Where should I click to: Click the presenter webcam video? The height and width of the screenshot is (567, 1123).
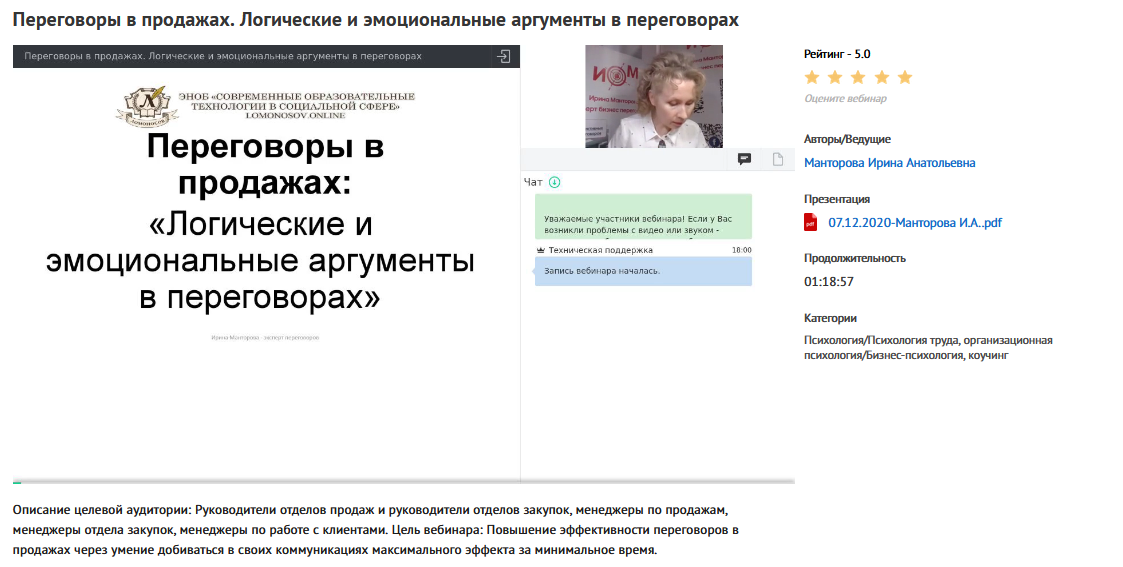pos(639,97)
